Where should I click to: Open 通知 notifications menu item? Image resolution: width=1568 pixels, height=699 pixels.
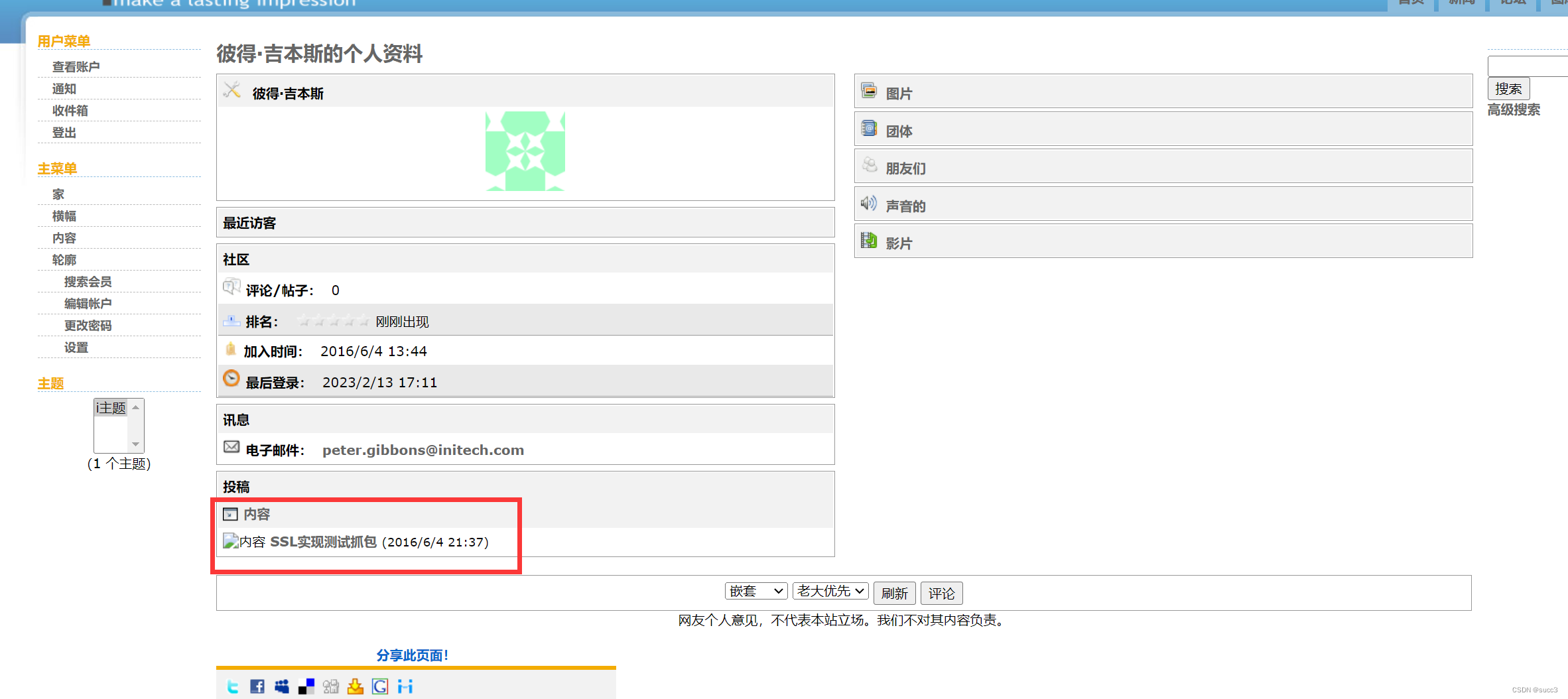point(64,89)
